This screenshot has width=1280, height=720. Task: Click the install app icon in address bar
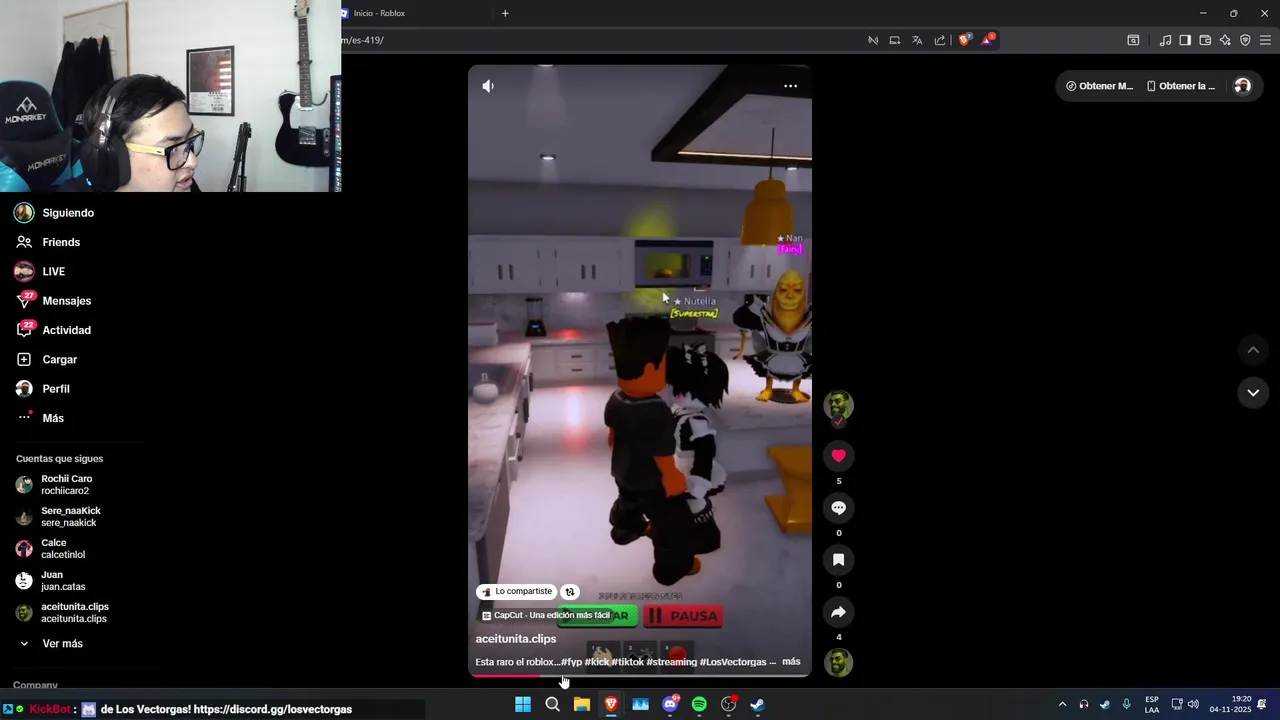(895, 40)
